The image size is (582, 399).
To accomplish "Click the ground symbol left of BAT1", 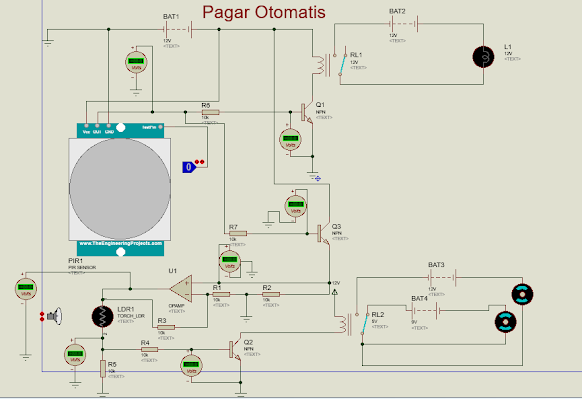I will [x=48, y=42].
